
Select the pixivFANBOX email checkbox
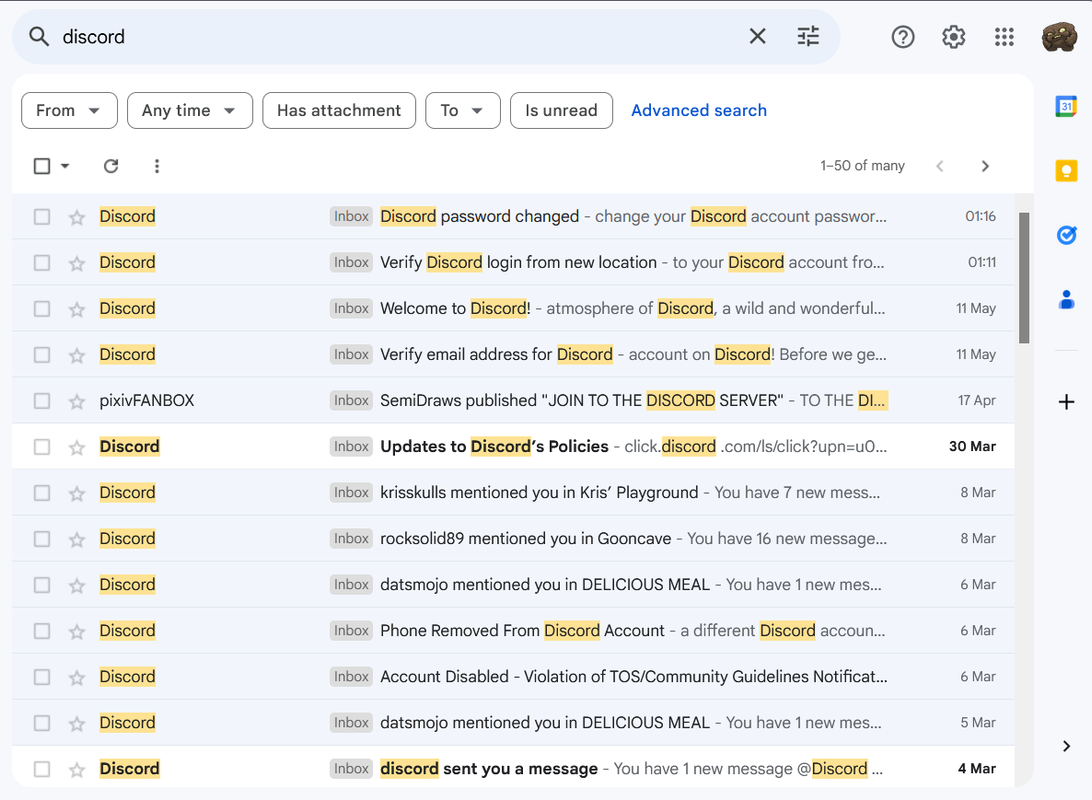(x=42, y=401)
